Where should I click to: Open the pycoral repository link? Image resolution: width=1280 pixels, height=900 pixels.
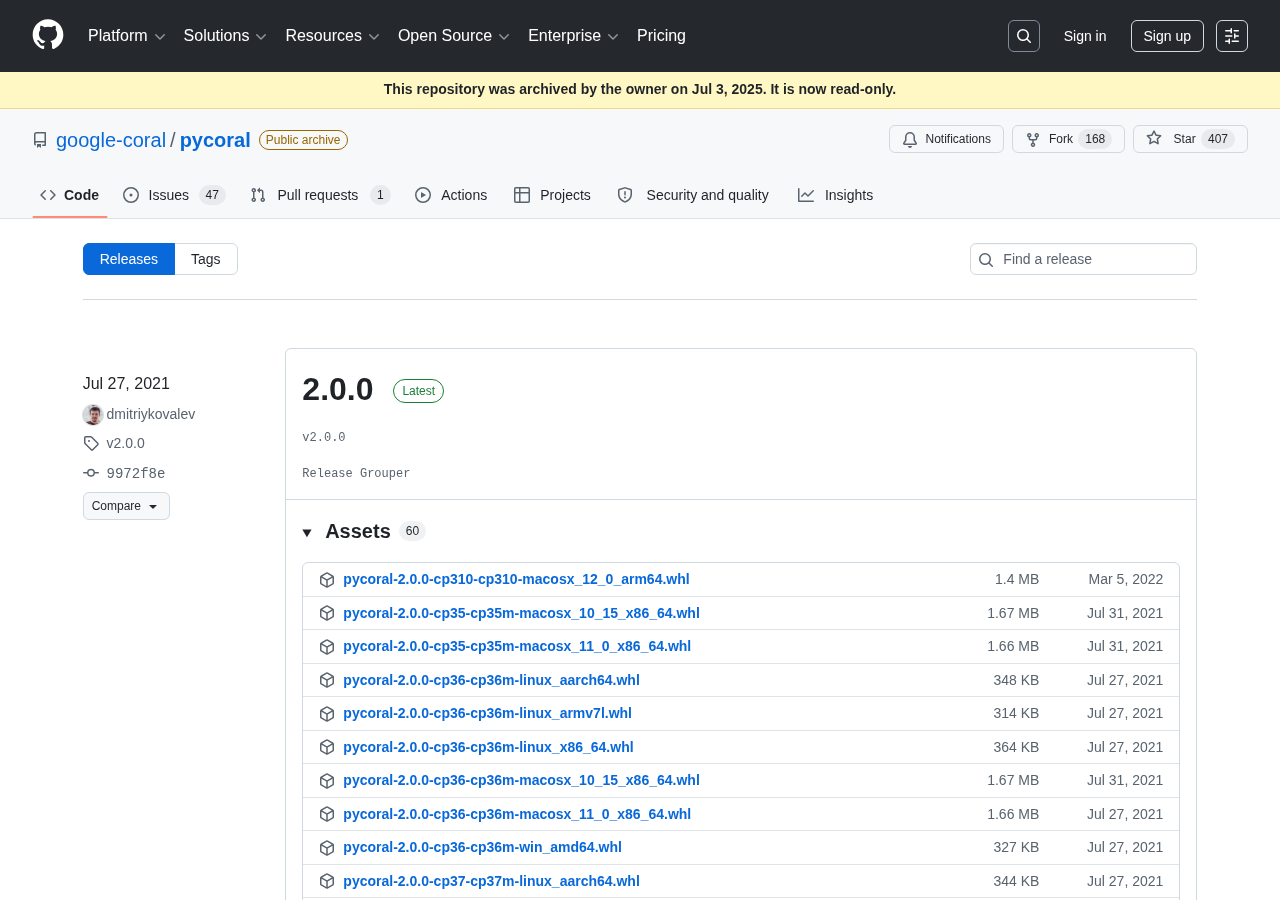215,140
